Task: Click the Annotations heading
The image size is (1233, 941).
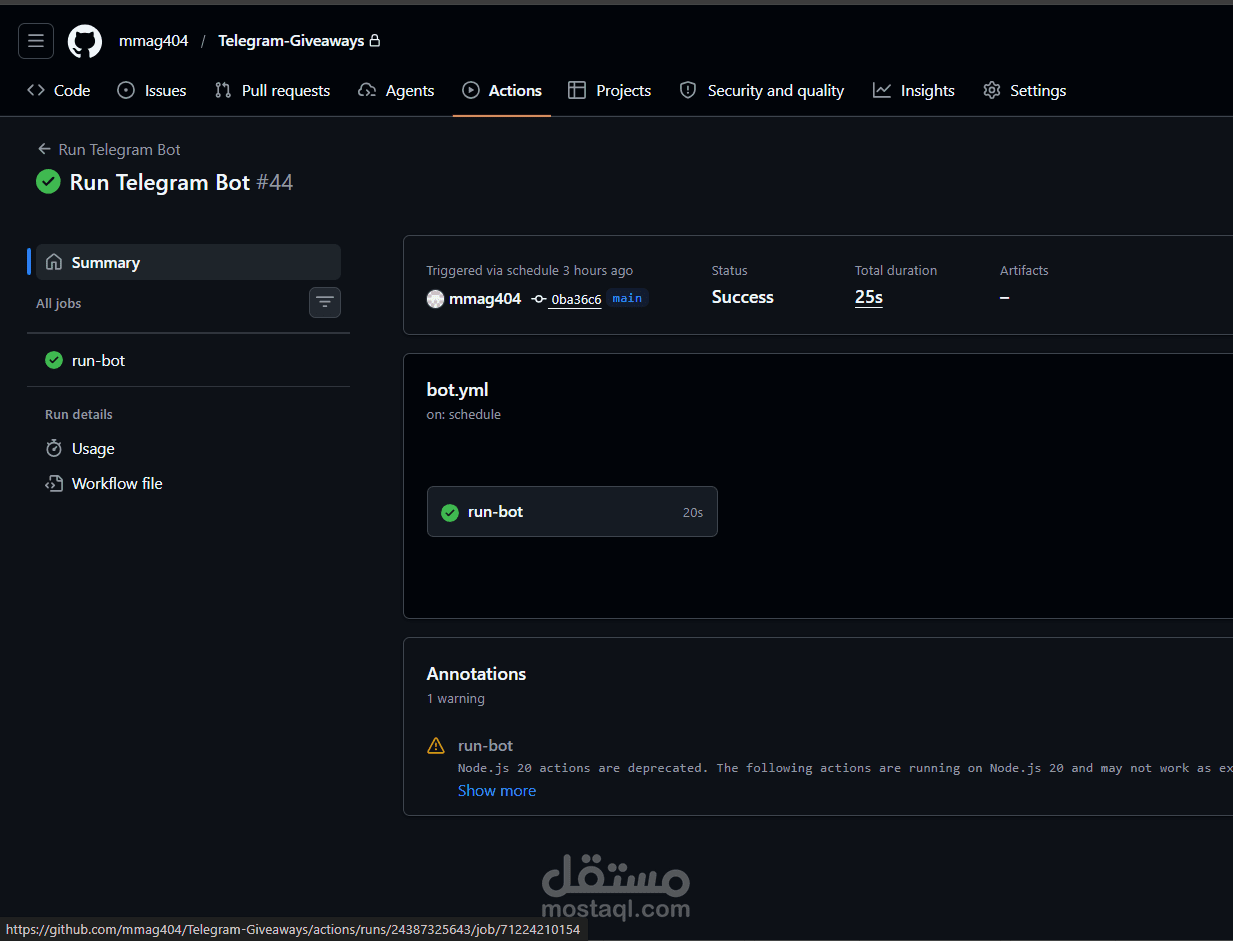Action: (477, 674)
